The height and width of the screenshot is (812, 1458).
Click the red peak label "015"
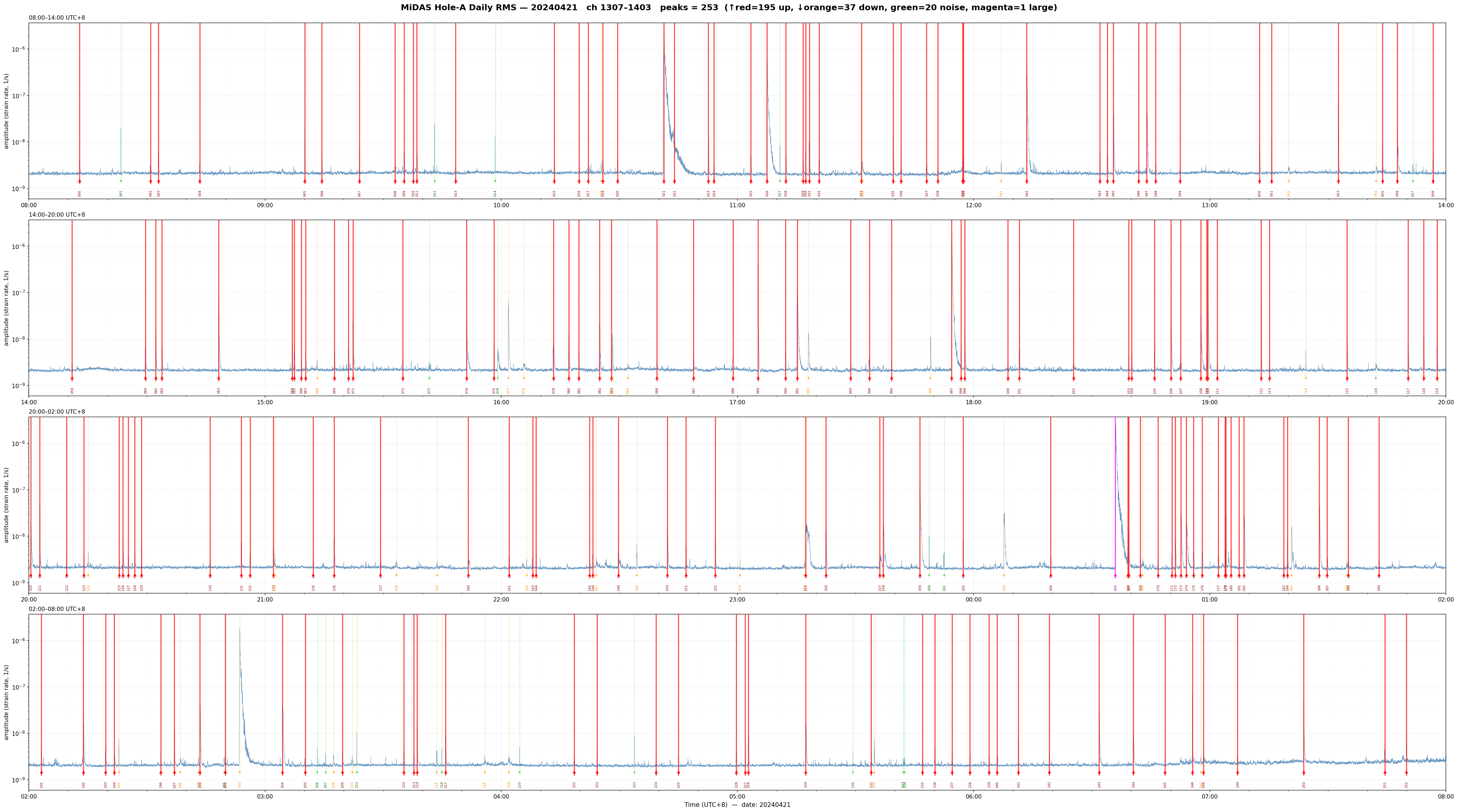555,194
